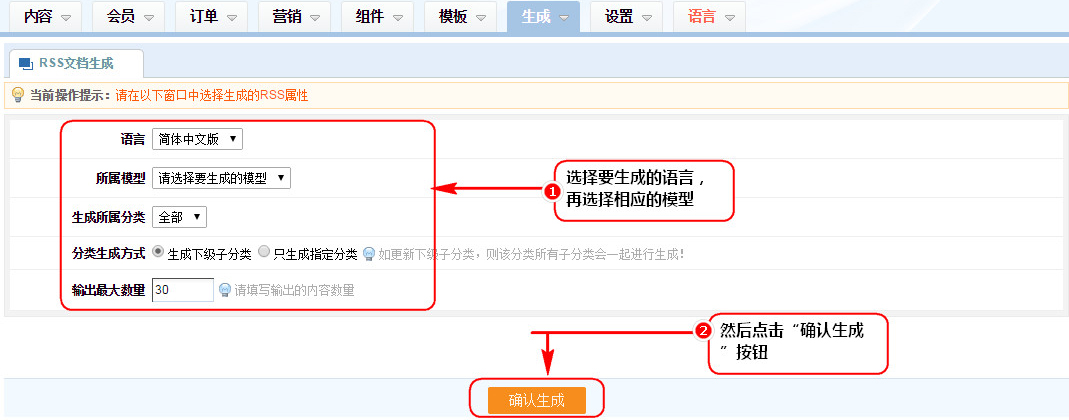
Task: Open the 模板 menu
Action: [x=461, y=17]
